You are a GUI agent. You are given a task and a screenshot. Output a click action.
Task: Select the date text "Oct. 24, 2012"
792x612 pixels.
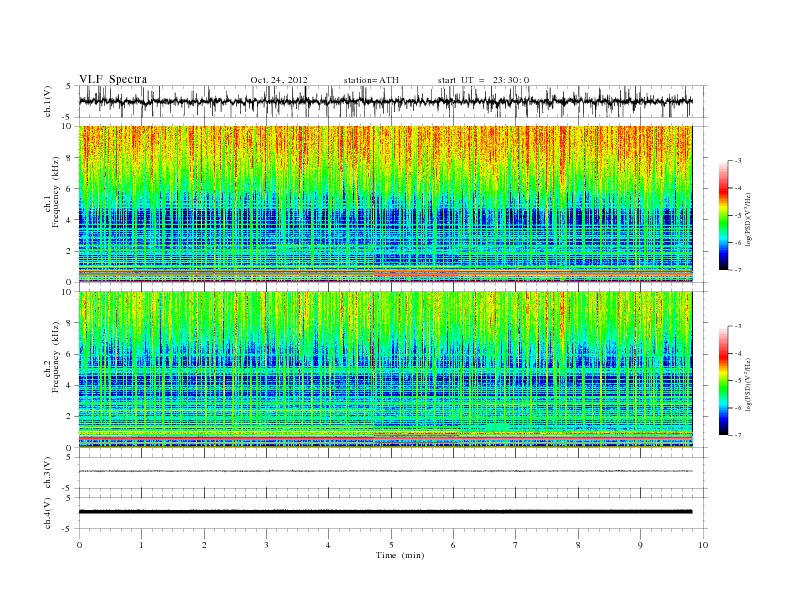(x=279, y=80)
